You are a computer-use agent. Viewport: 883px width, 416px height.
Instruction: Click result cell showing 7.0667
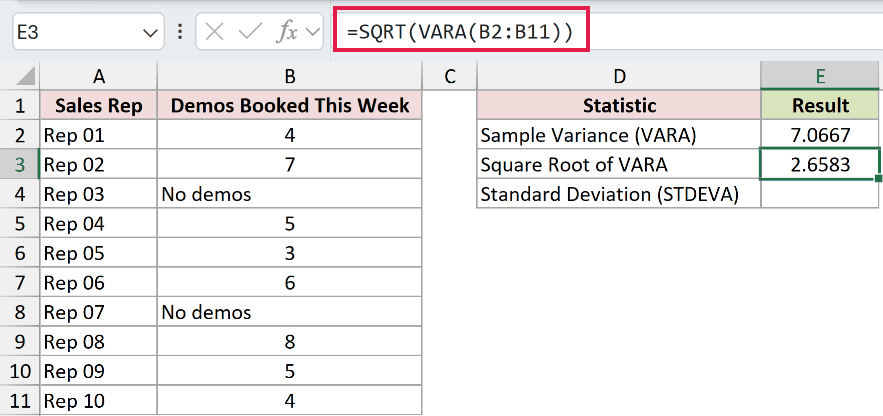[820, 135]
